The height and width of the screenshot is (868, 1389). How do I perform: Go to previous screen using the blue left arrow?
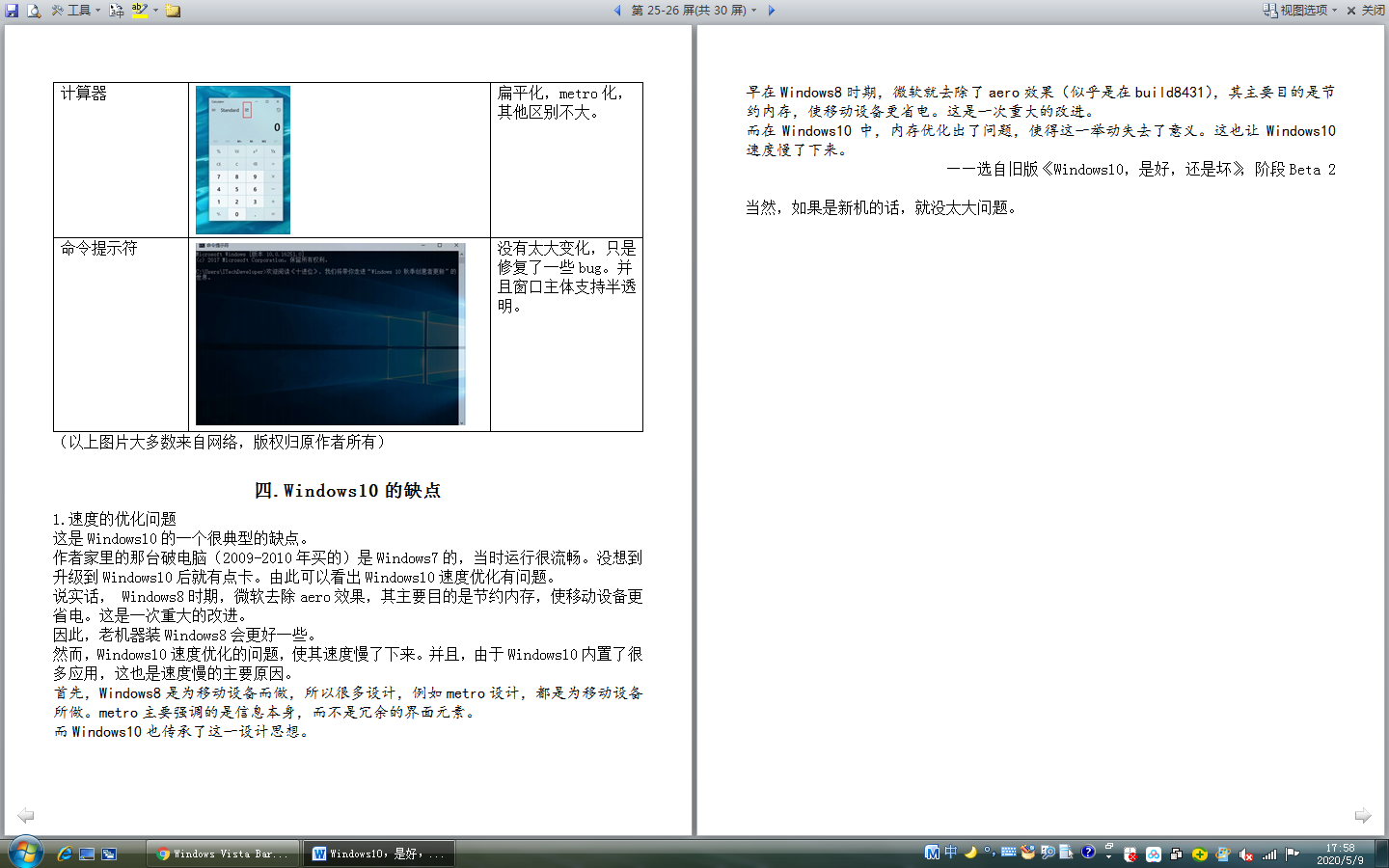coord(617,11)
